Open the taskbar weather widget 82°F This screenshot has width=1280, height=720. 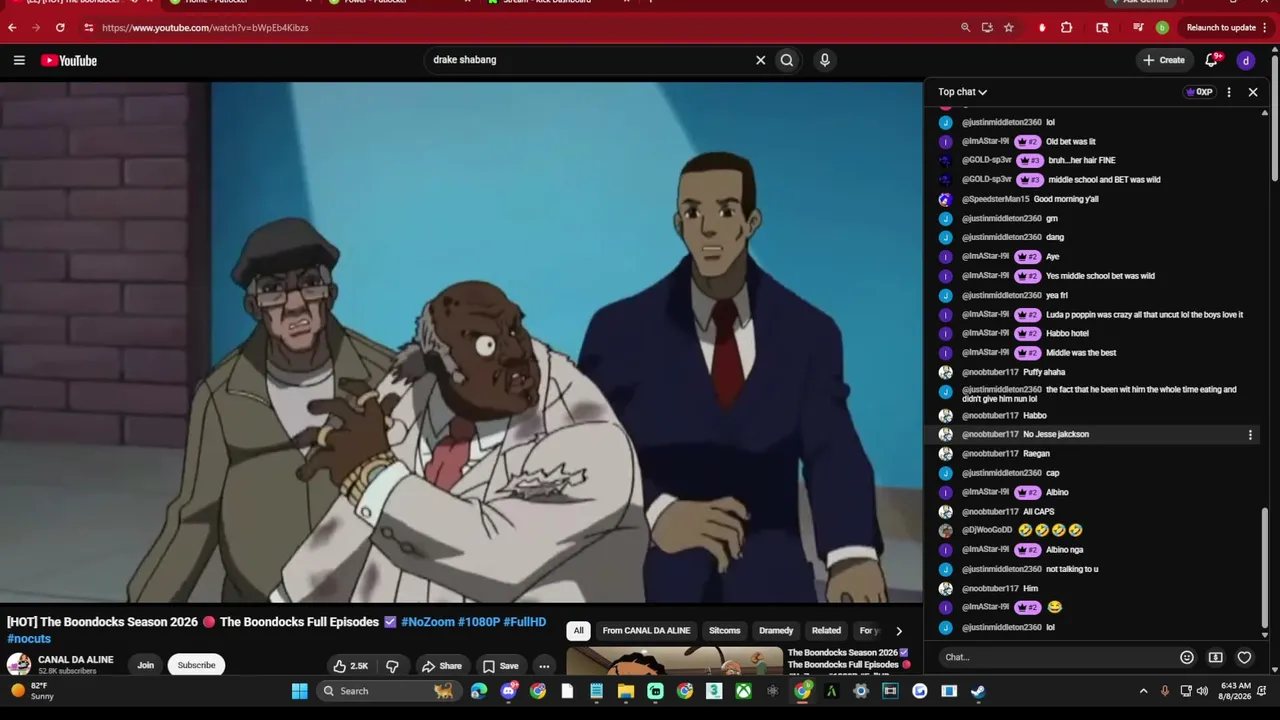[30, 691]
